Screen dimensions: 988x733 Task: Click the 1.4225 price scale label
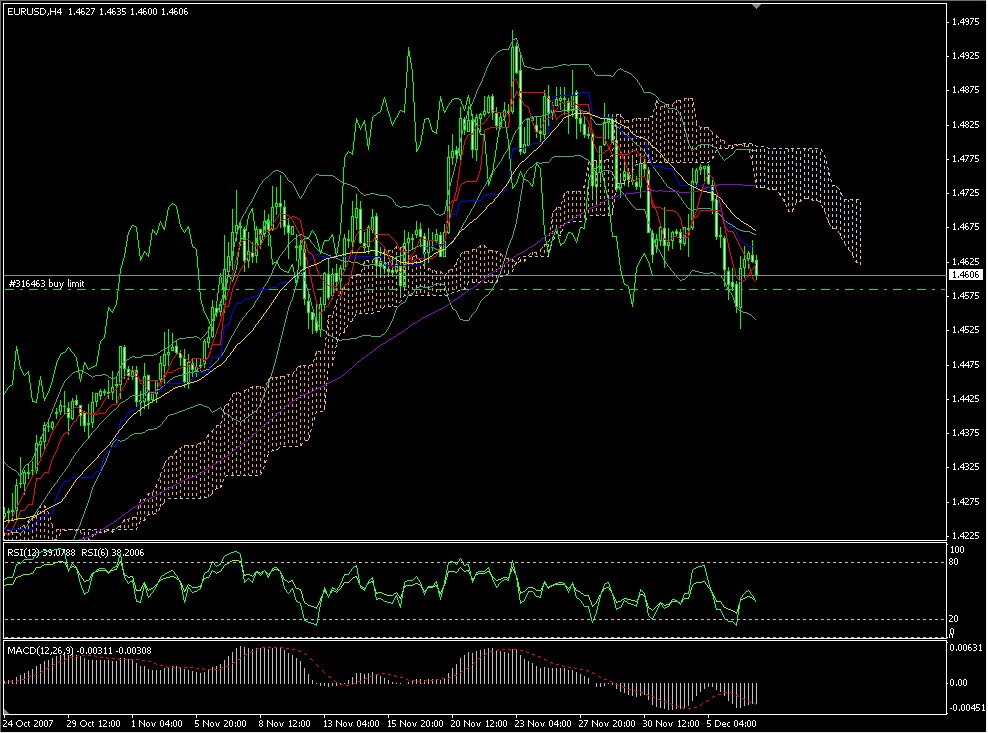tap(966, 535)
